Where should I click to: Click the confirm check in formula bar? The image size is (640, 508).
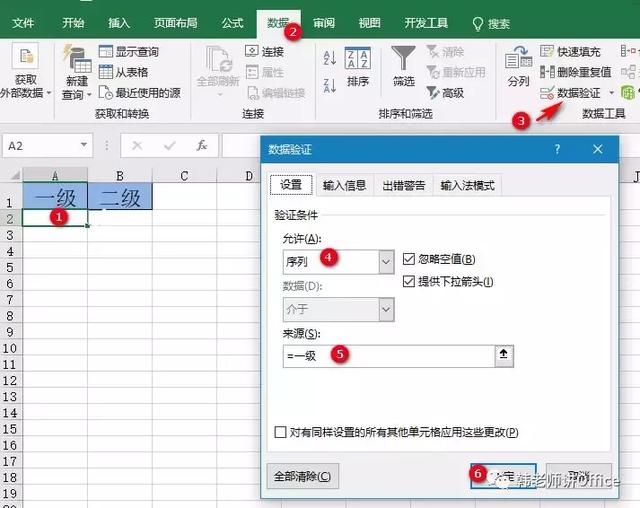coord(169,145)
